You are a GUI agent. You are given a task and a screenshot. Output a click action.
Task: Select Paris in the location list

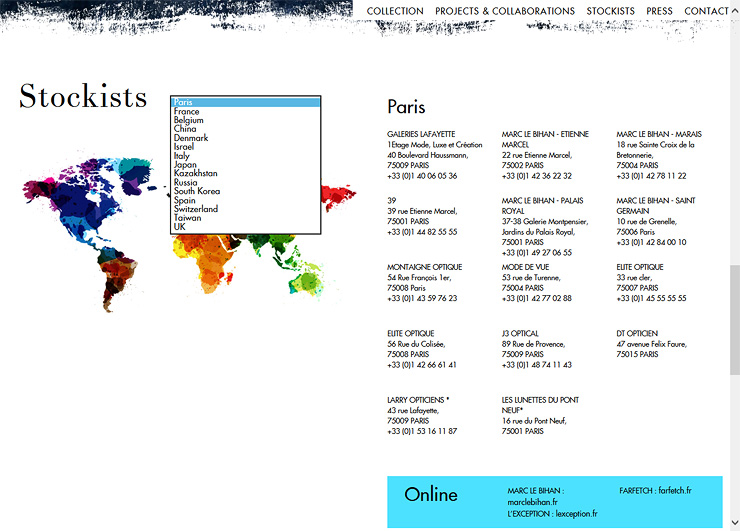pyautogui.click(x=245, y=102)
